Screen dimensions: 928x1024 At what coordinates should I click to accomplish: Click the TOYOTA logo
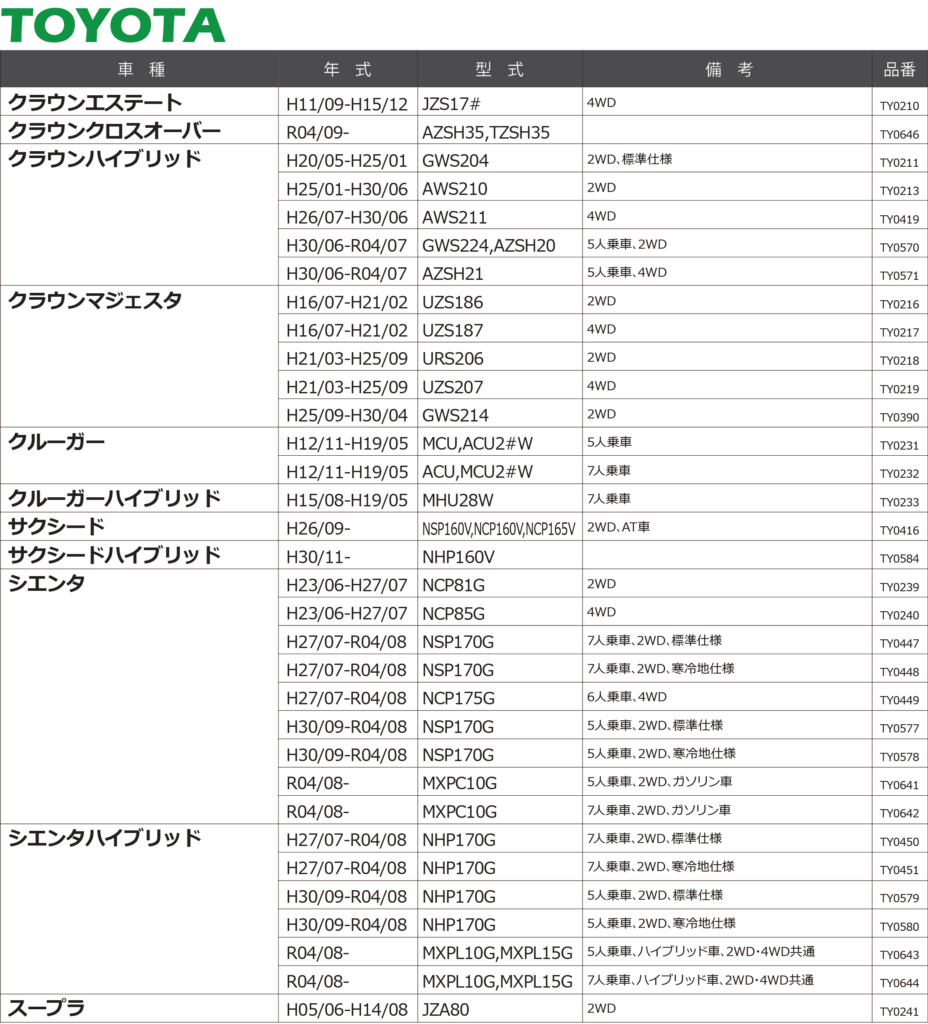click(x=113, y=25)
